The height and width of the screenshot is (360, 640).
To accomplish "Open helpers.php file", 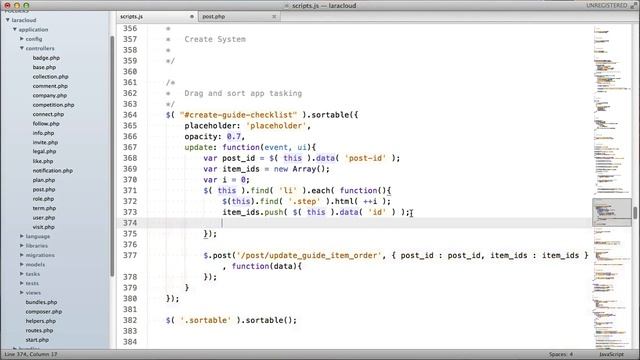I will 40,321.
